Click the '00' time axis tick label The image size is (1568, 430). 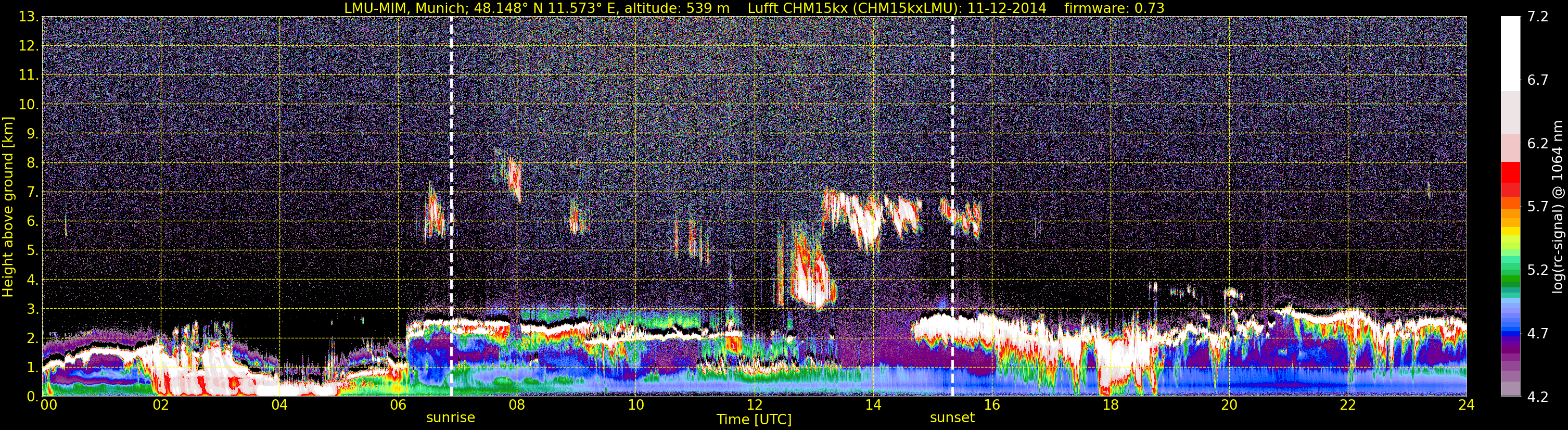[49, 406]
